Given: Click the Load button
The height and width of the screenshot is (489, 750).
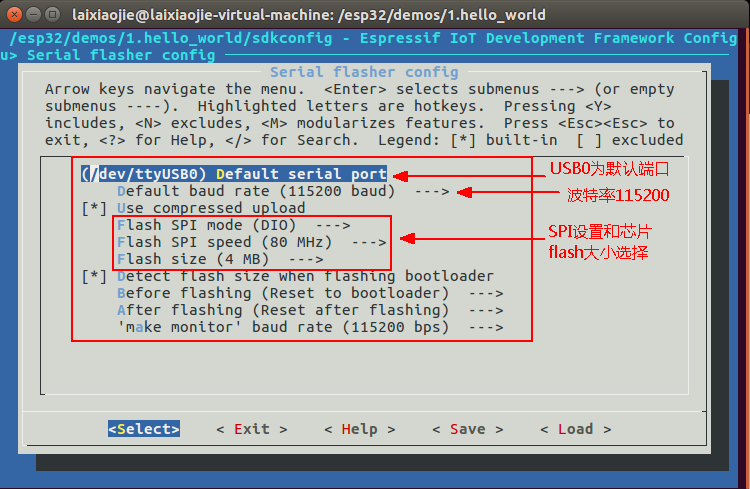Looking at the screenshot, I should point(576,429).
